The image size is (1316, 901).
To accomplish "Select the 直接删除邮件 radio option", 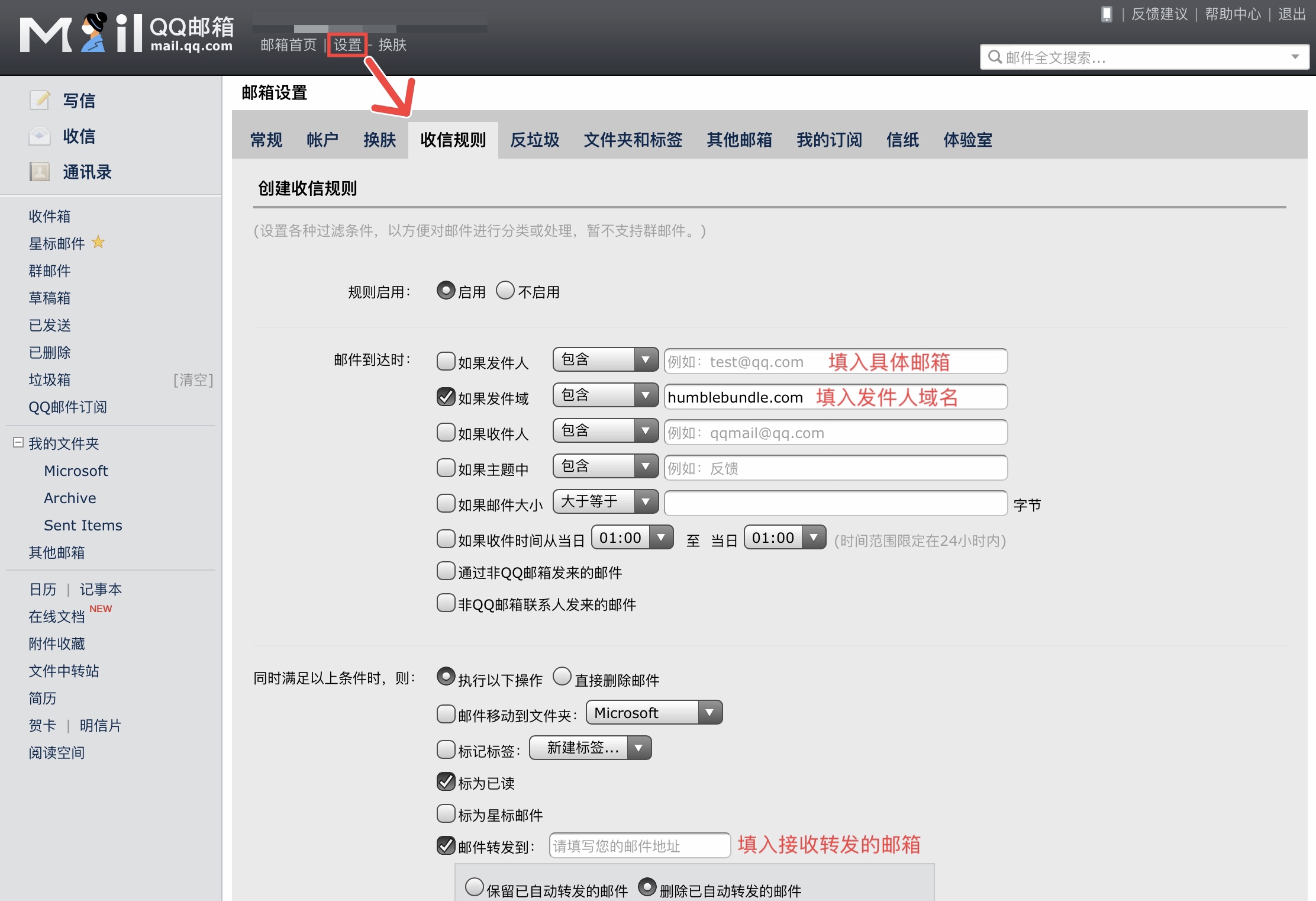I will (562, 675).
